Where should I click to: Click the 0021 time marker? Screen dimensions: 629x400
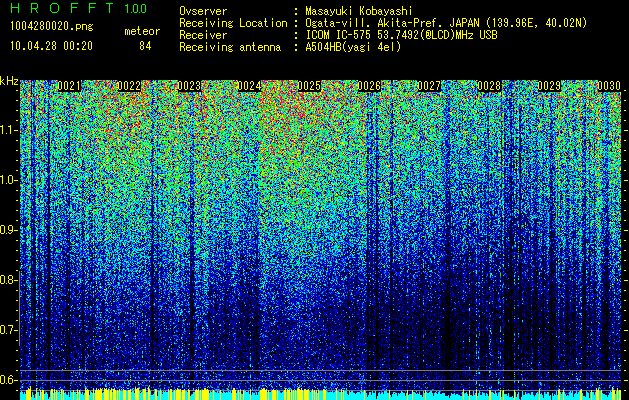(x=69, y=86)
